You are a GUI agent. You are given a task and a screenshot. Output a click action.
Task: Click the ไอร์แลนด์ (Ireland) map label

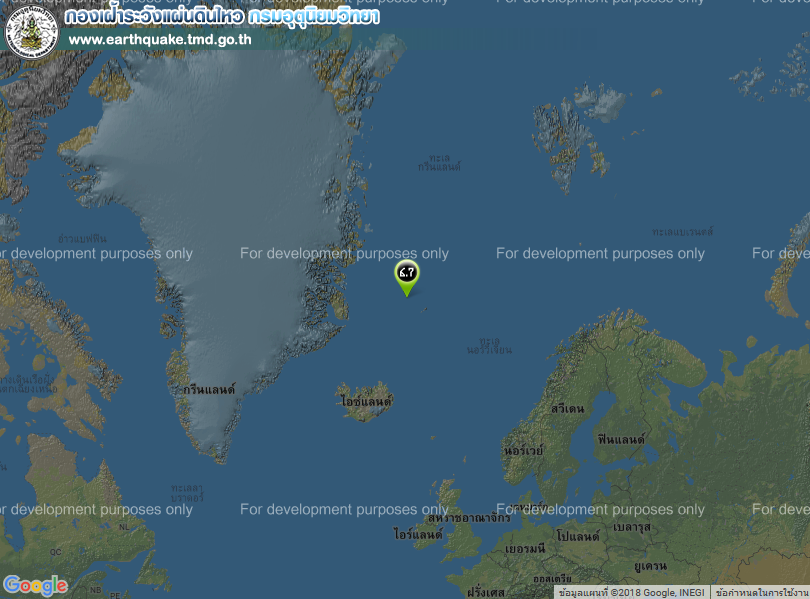pos(418,533)
